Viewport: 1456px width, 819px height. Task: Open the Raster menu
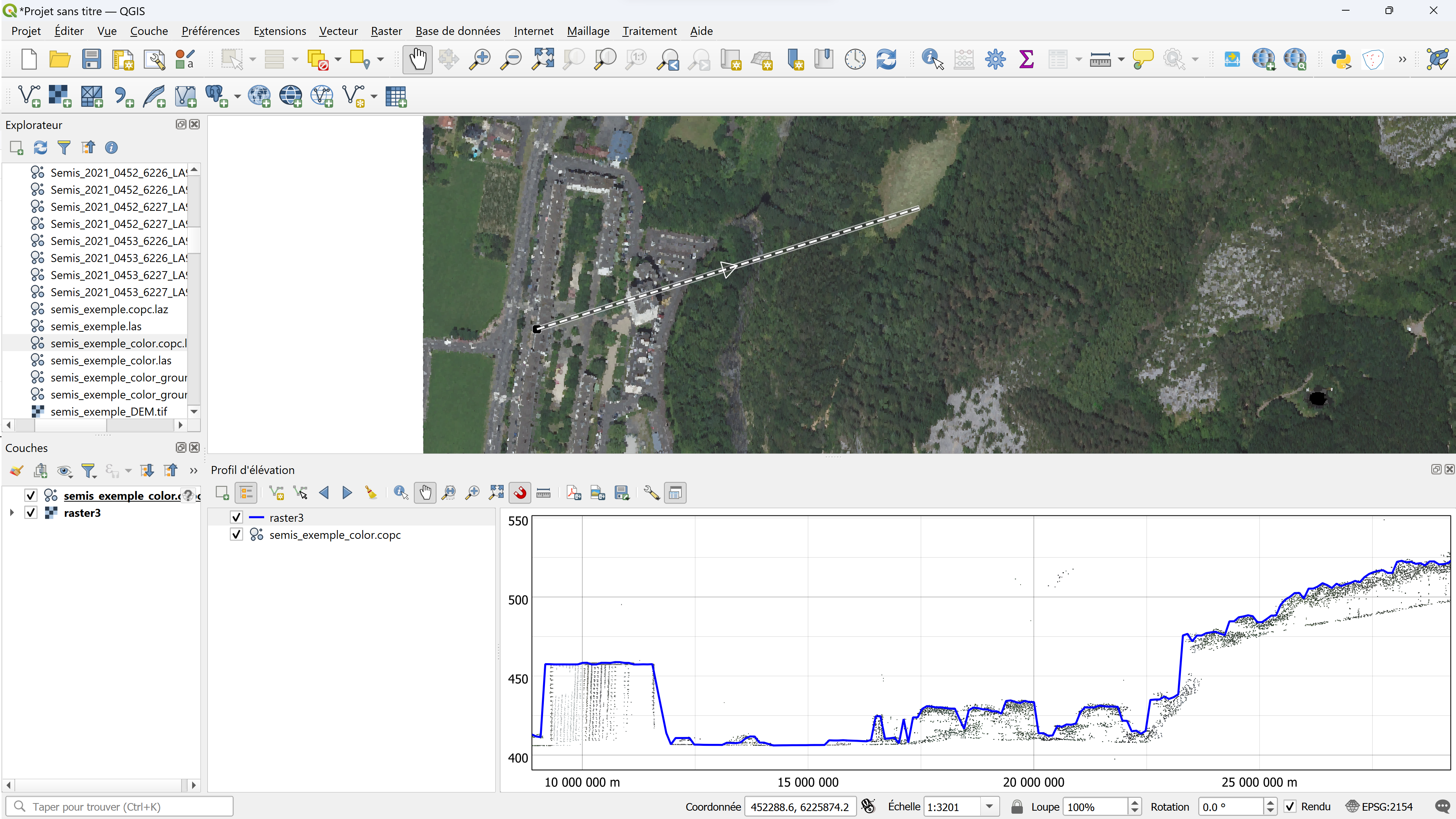[386, 31]
